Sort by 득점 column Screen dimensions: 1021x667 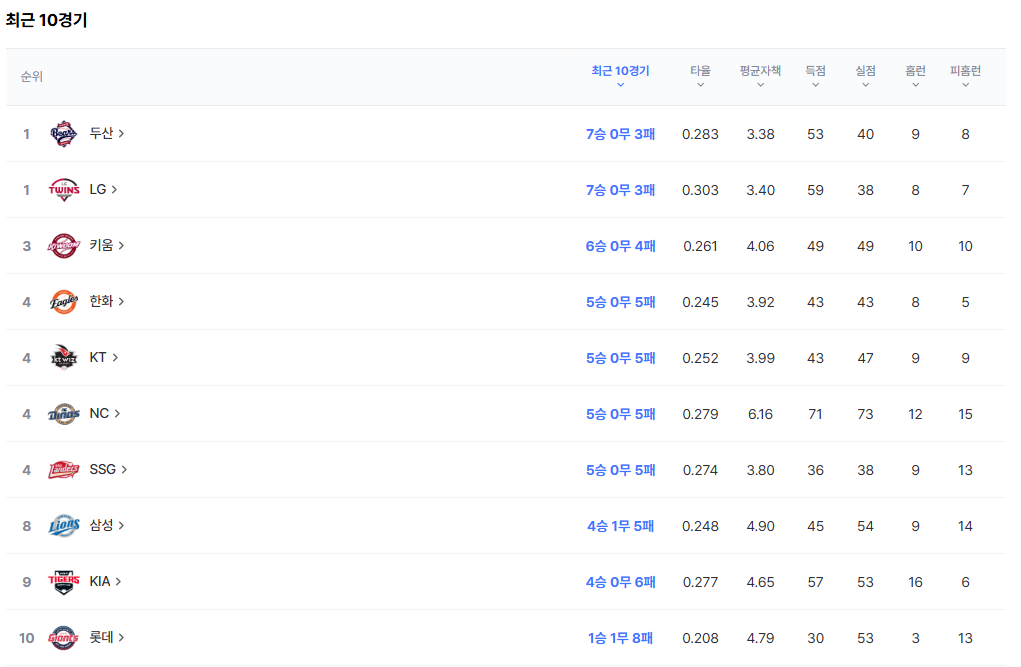815,76
